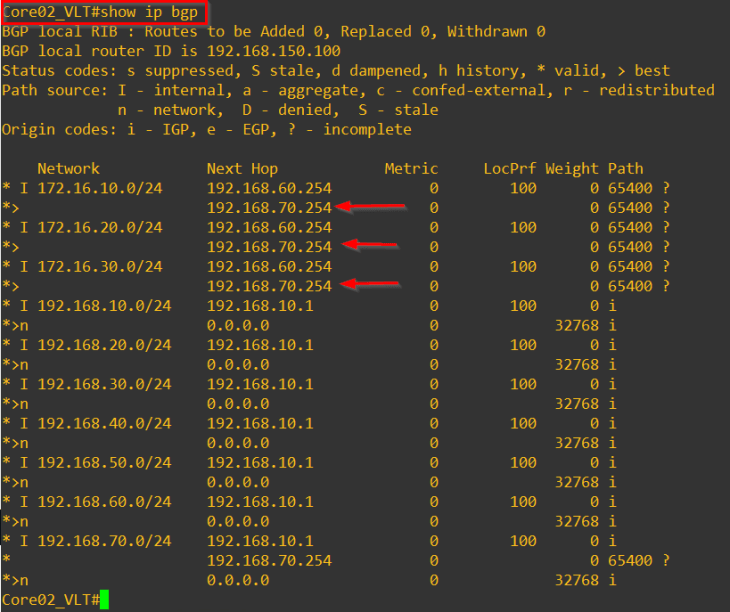Image resolution: width=730 pixels, height=612 pixels.
Task: Click the LocPrf column header
Action: tap(510, 168)
